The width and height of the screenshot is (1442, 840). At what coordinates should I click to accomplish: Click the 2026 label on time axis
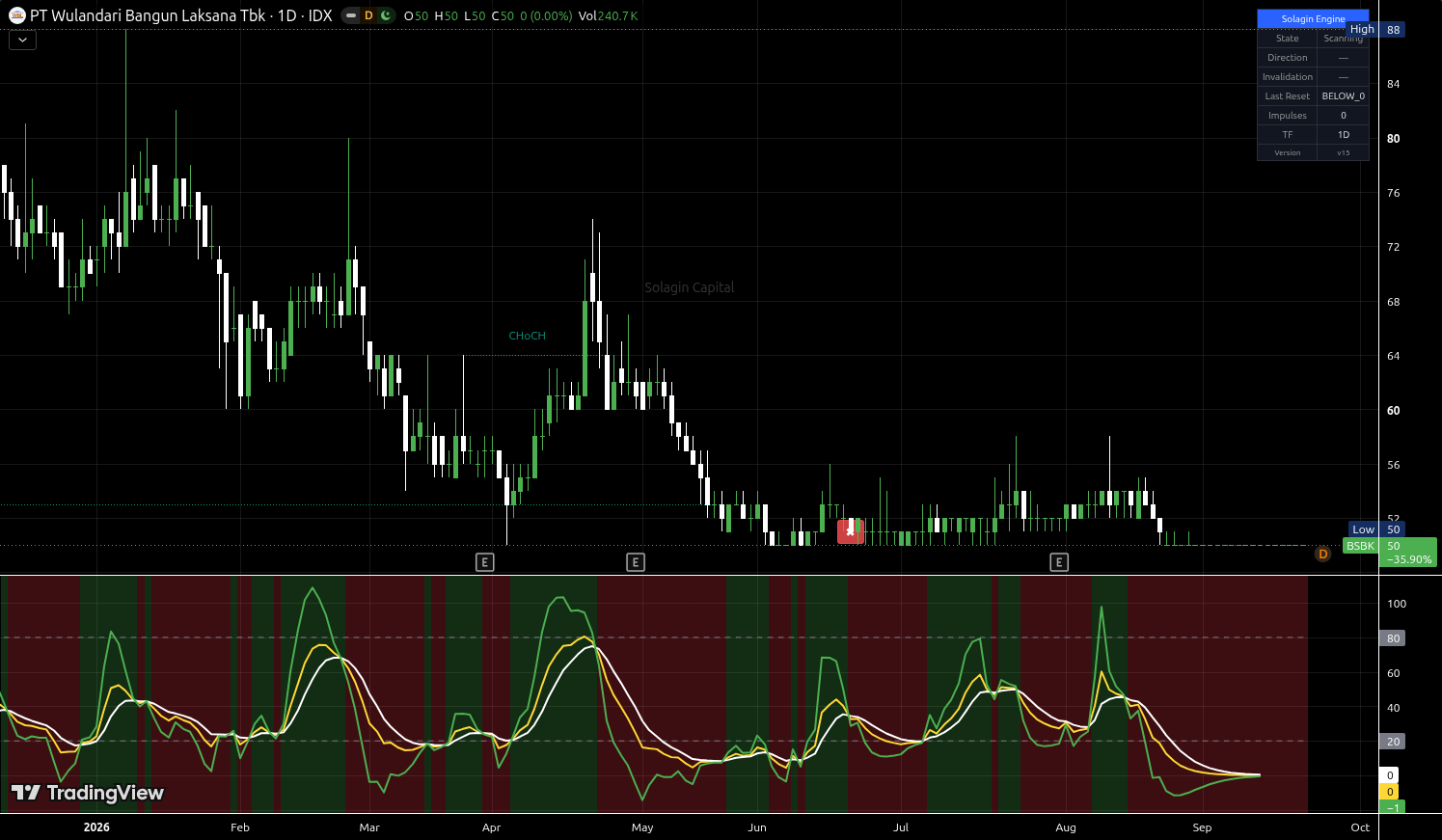pos(96,827)
